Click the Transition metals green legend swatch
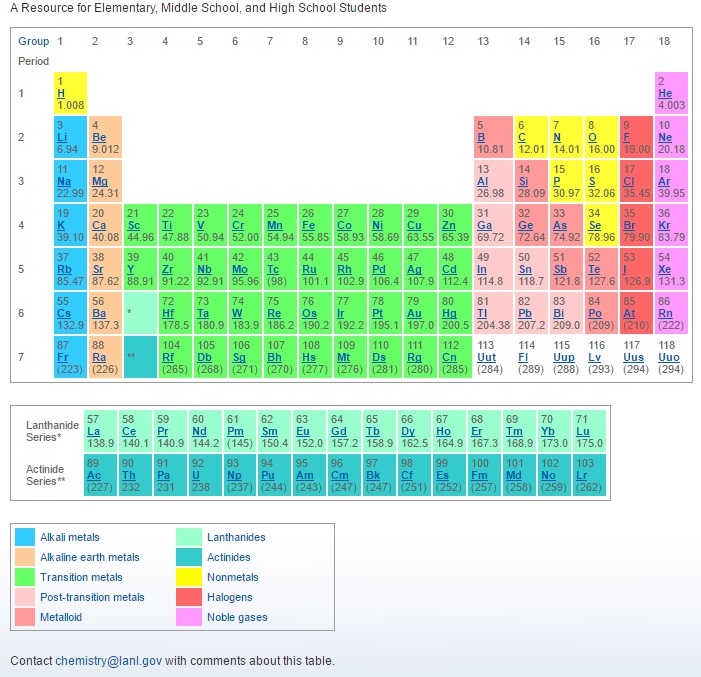This screenshot has height=677, width=701. (x=25, y=577)
